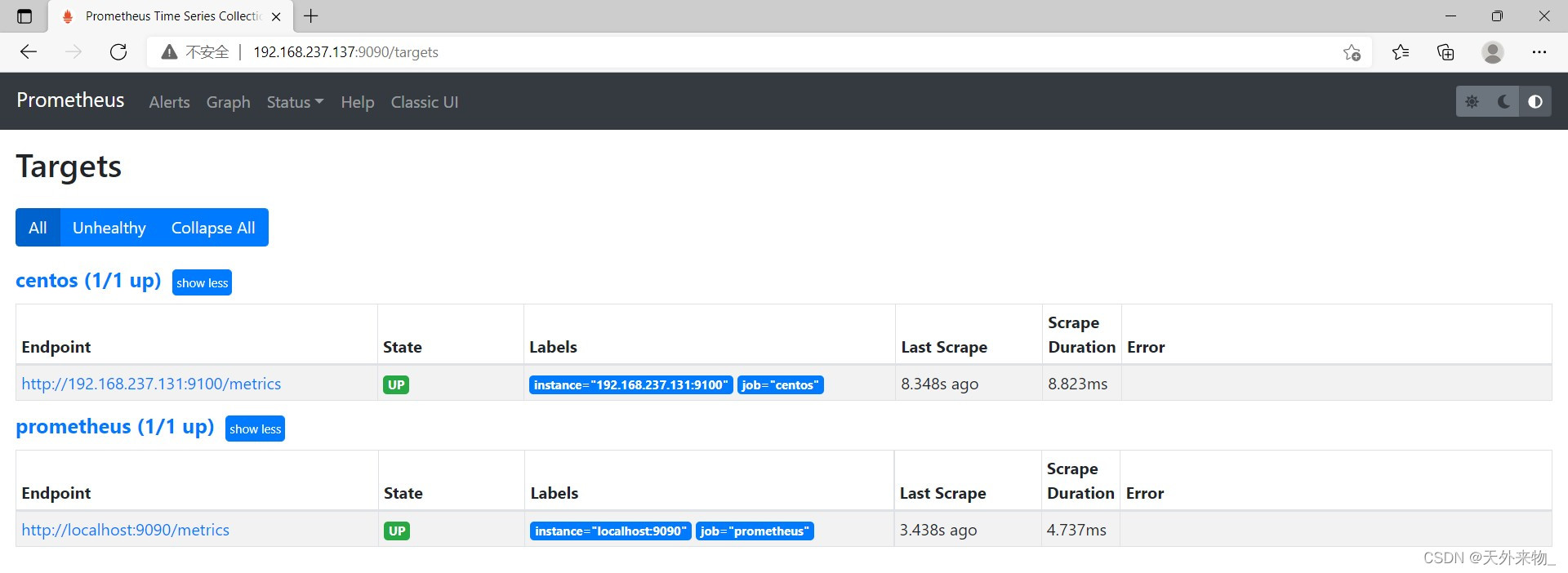Viewport: 1568px width, 573px height.
Task: Open the 192.168.237.131:9100 metrics link
Action: coord(151,384)
